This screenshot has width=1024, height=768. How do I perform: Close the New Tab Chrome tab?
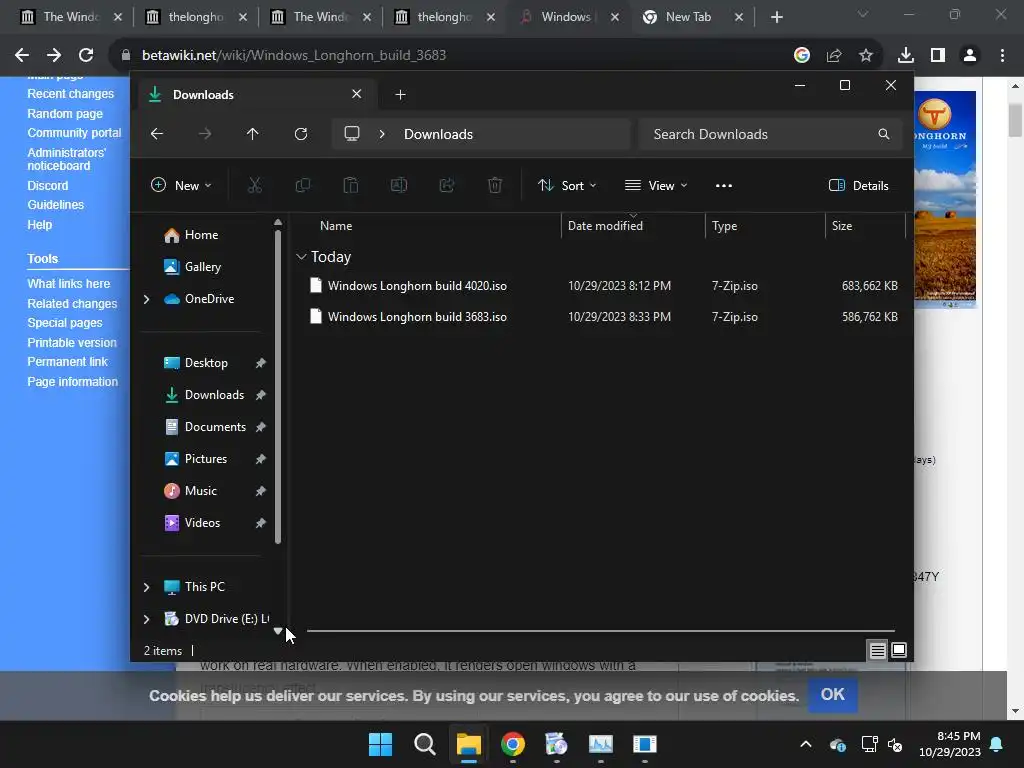[x=739, y=17]
